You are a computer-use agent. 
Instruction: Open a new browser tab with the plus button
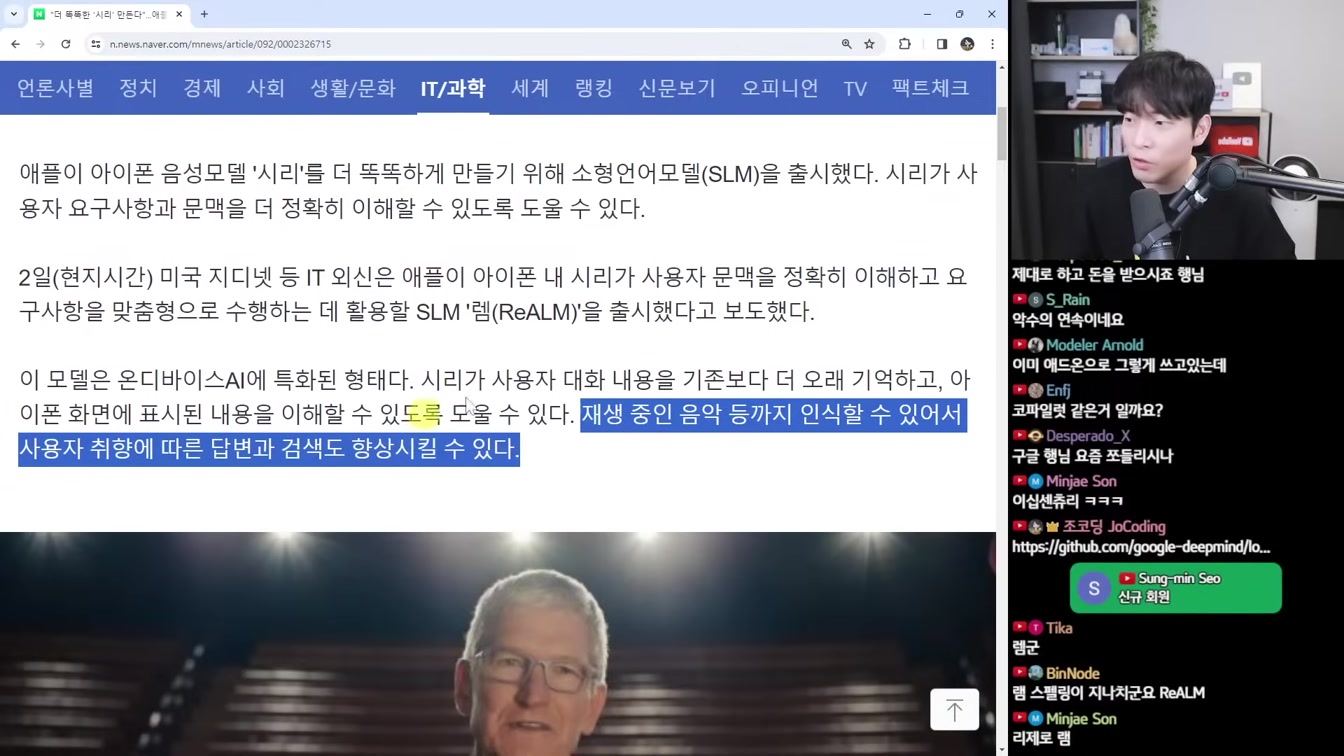[x=204, y=14]
